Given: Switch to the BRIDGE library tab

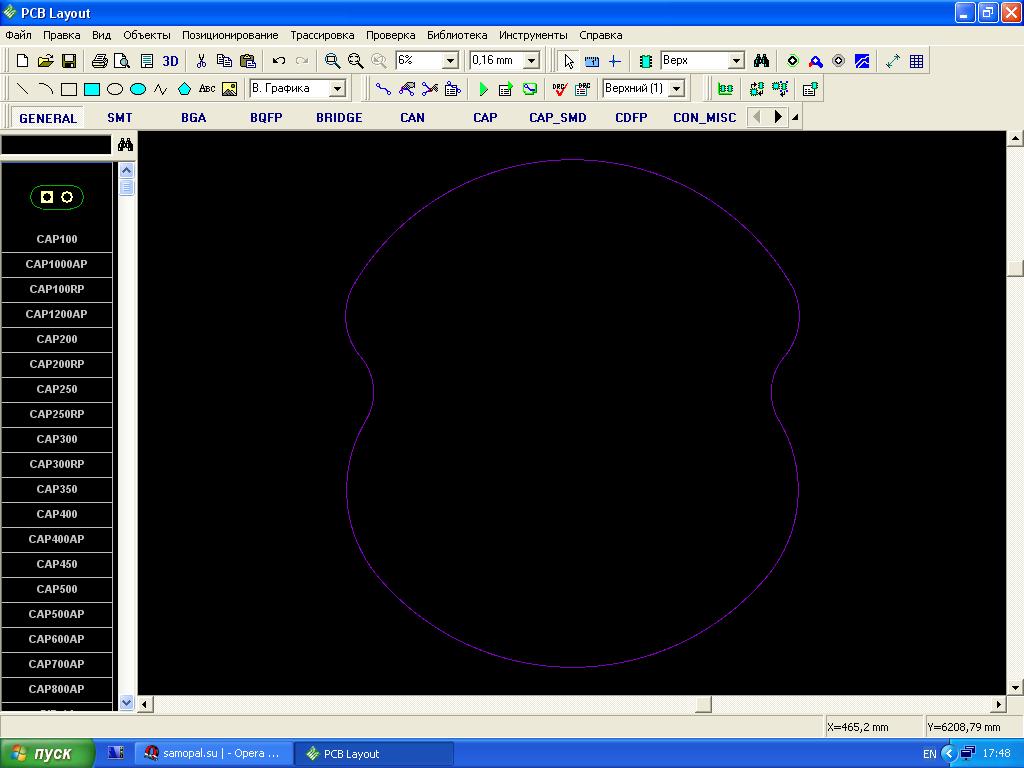Looking at the screenshot, I should tap(339, 117).
